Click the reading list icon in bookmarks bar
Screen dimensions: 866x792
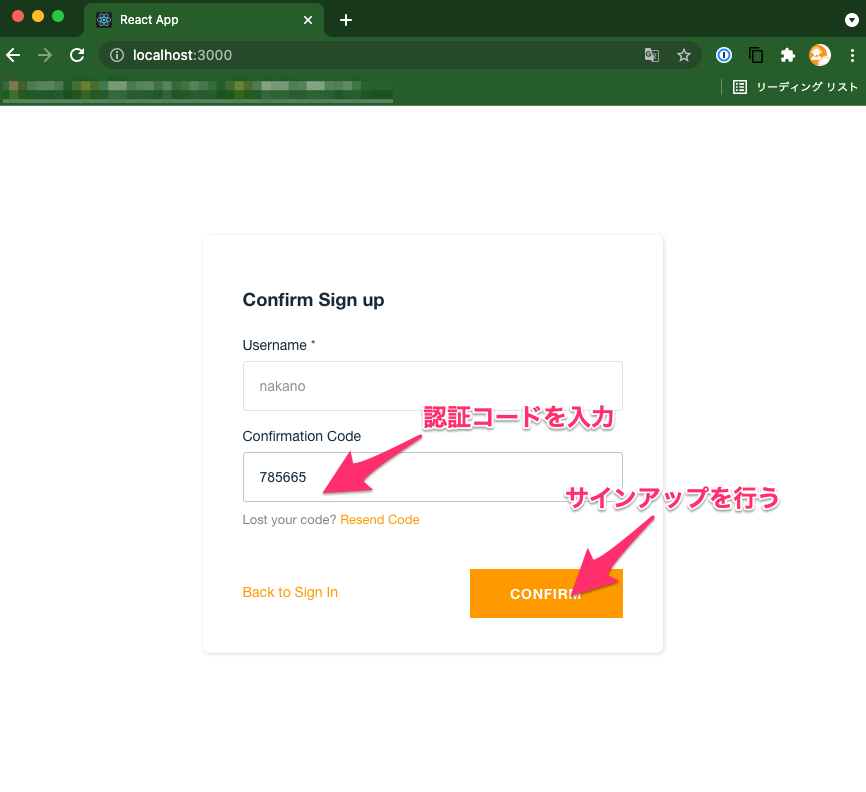[x=739, y=87]
